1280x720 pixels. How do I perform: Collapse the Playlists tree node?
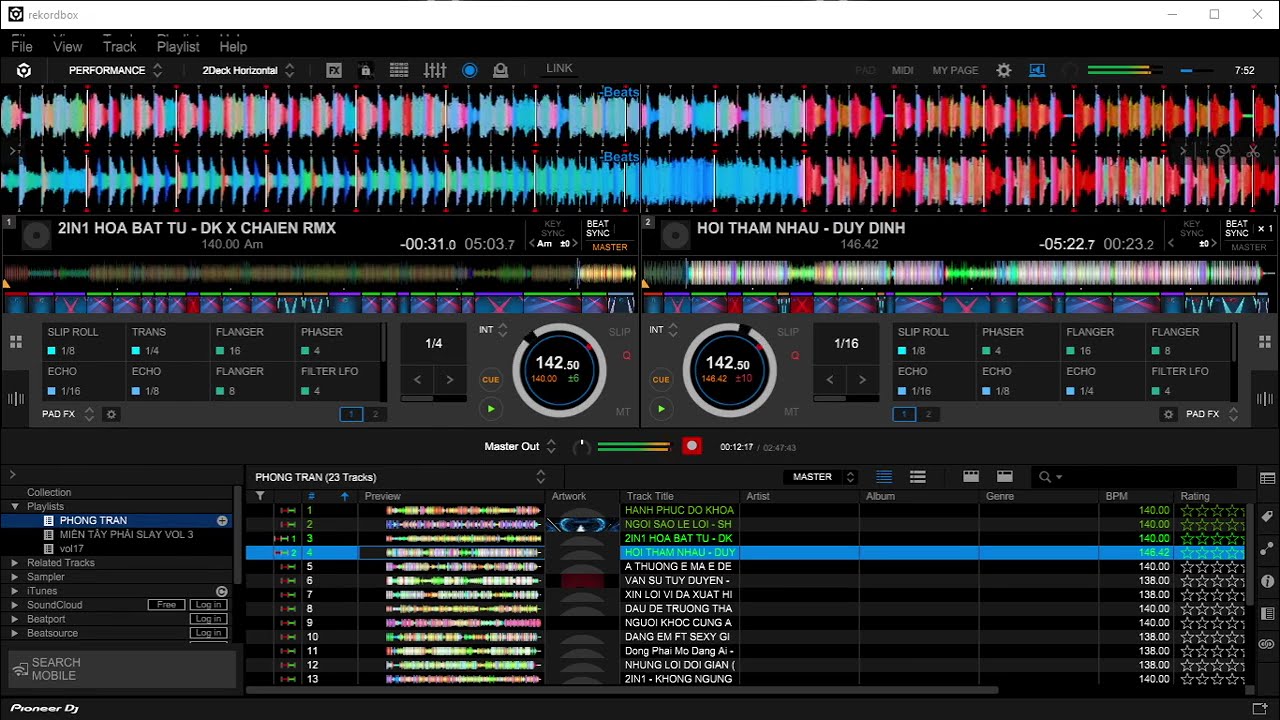point(15,507)
